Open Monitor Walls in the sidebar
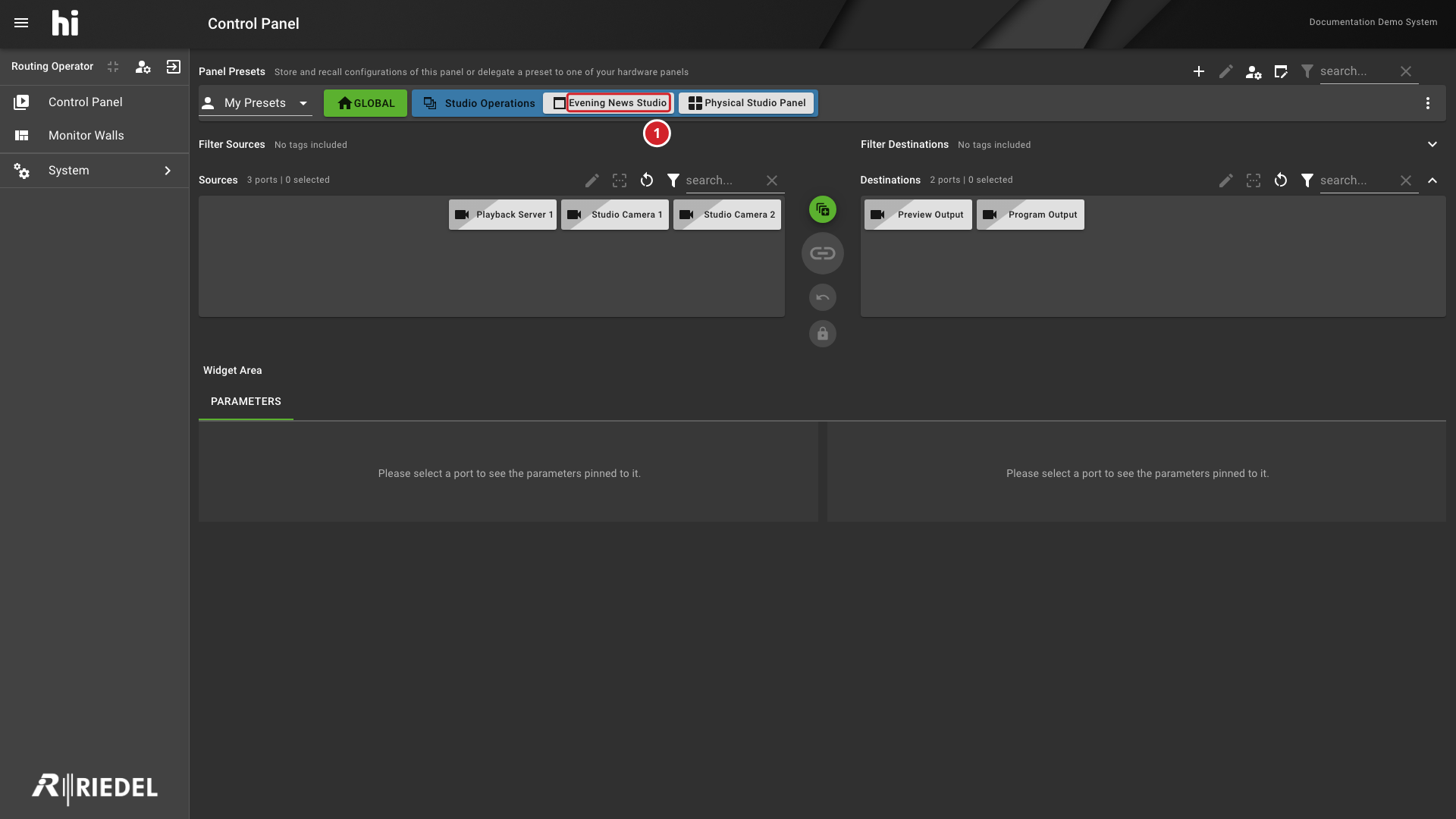Viewport: 1456px width, 819px height. pyautogui.click(x=95, y=136)
